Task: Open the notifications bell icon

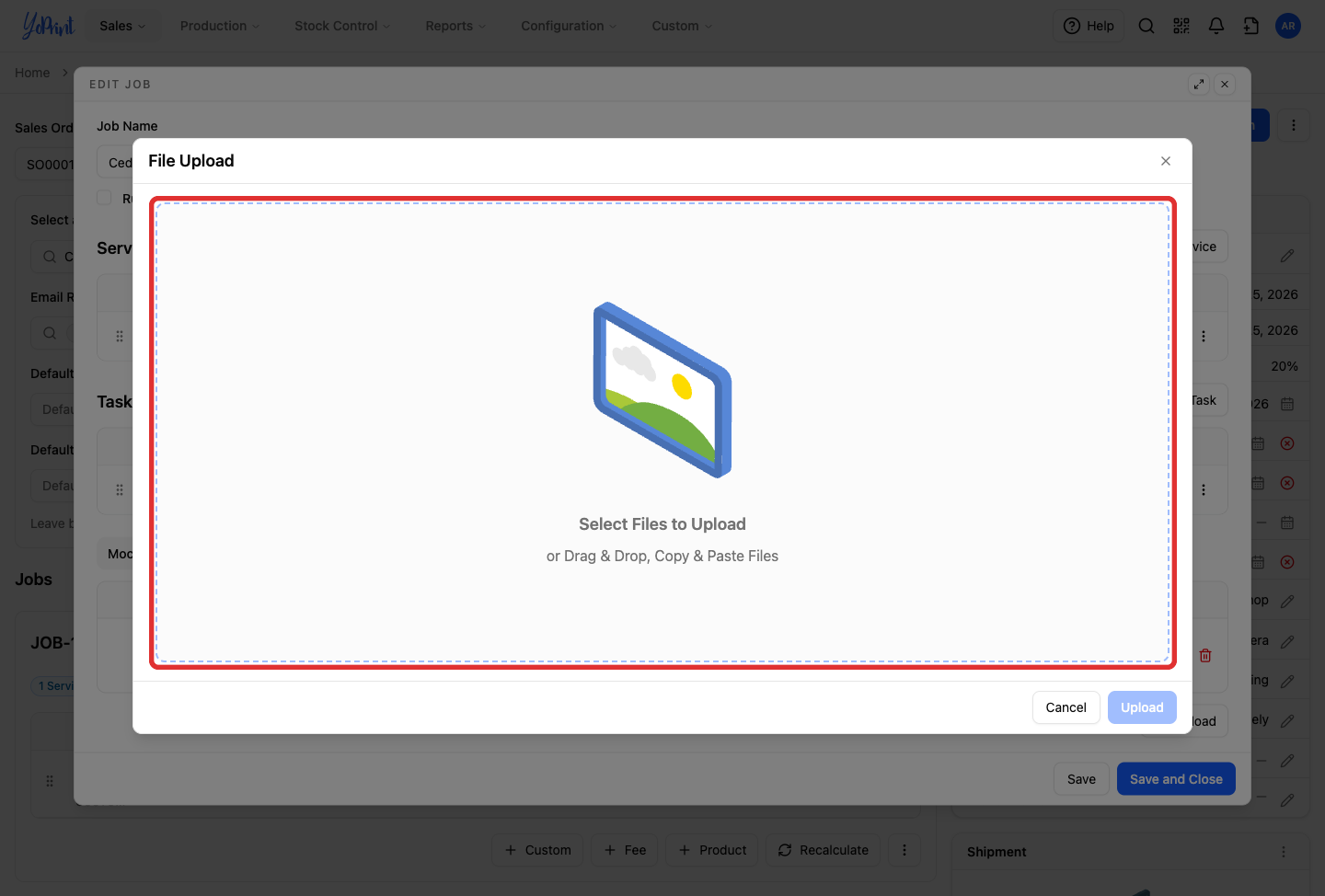Action: point(1216,26)
